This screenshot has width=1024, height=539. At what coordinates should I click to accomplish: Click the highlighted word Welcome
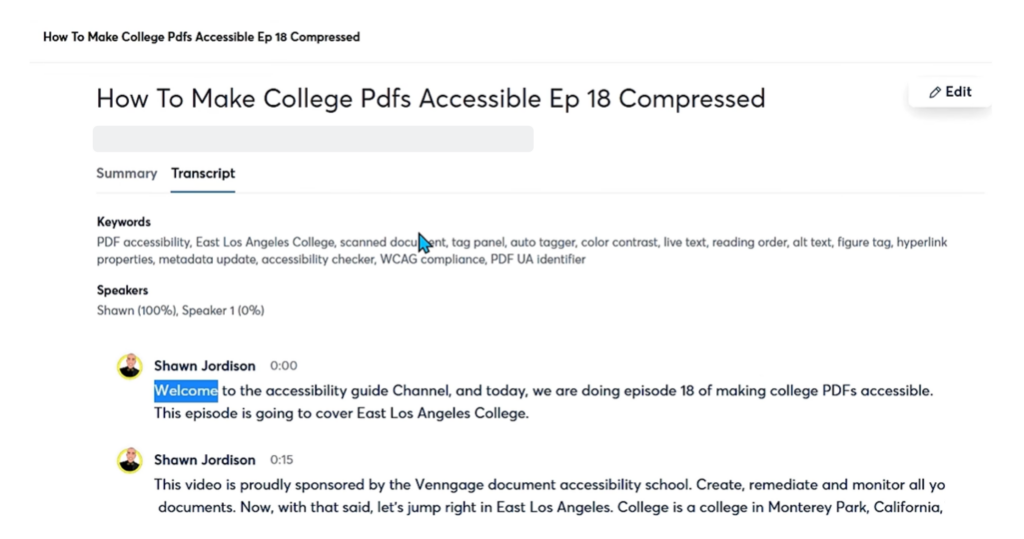[x=186, y=390]
